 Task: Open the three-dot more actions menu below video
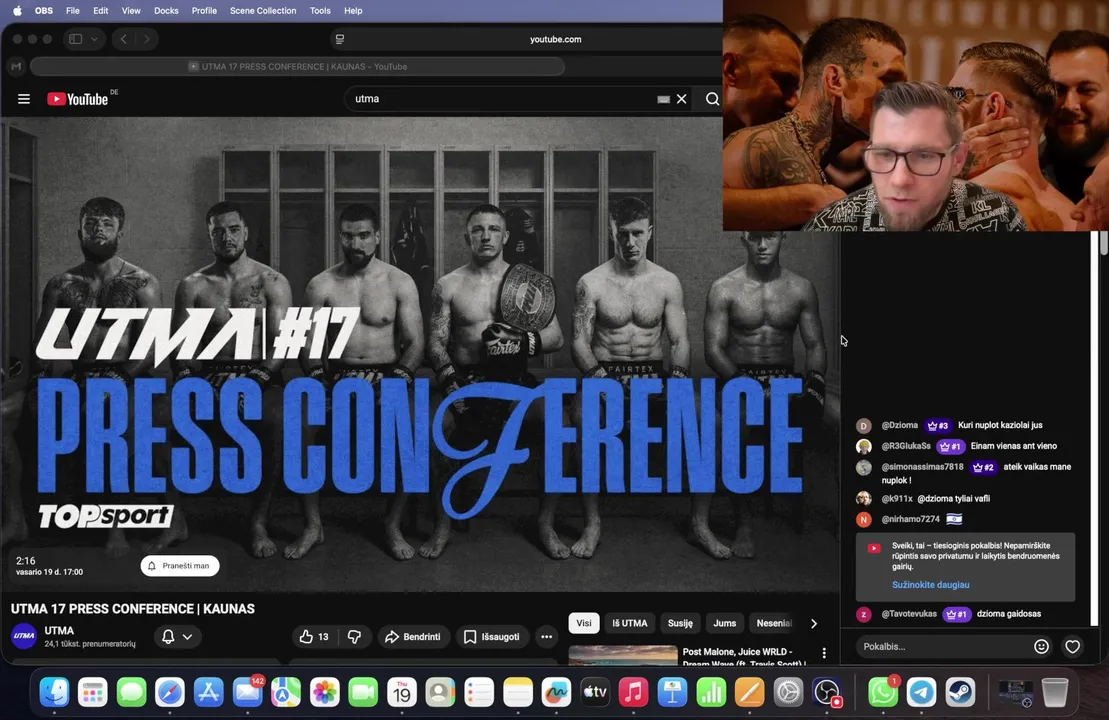(x=546, y=637)
